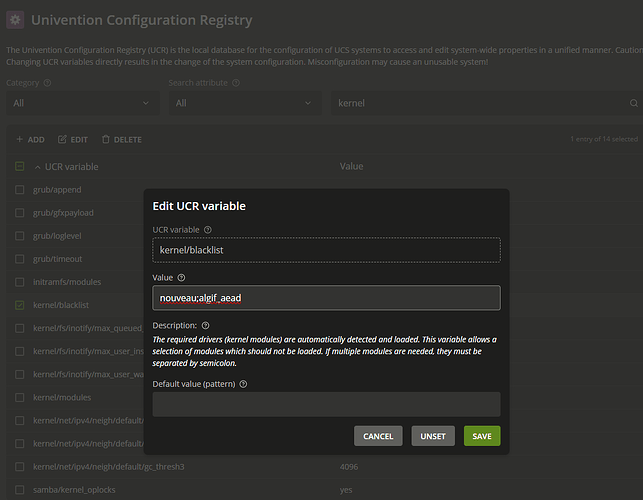643x500 pixels.
Task: Click the UCR module gear icon
Action: 15,20
